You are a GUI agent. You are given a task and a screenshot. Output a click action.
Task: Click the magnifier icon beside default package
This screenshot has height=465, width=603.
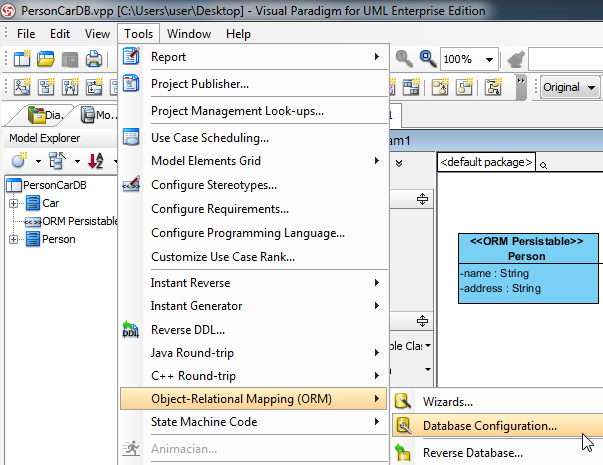(x=543, y=165)
